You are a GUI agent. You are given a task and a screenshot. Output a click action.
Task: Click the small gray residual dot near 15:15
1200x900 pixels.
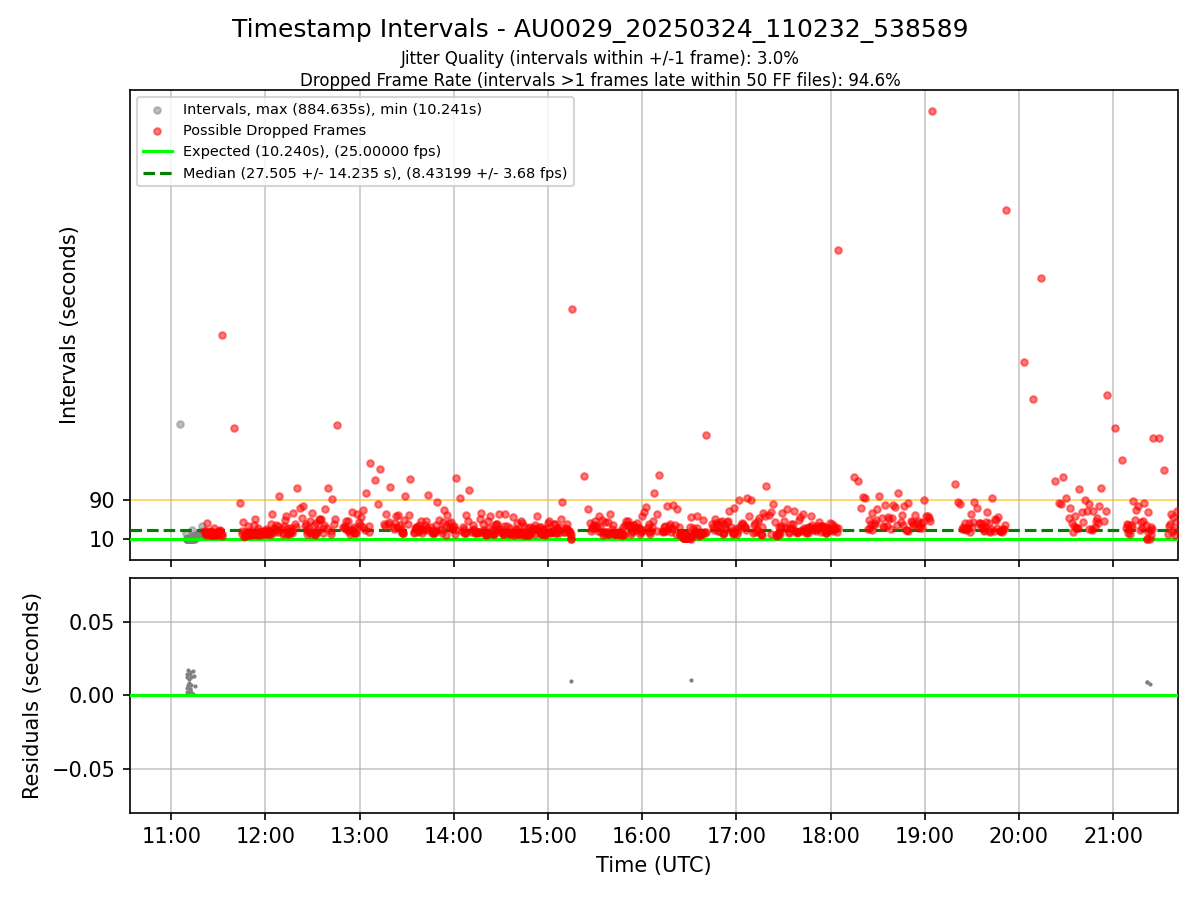[x=571, y=681]
